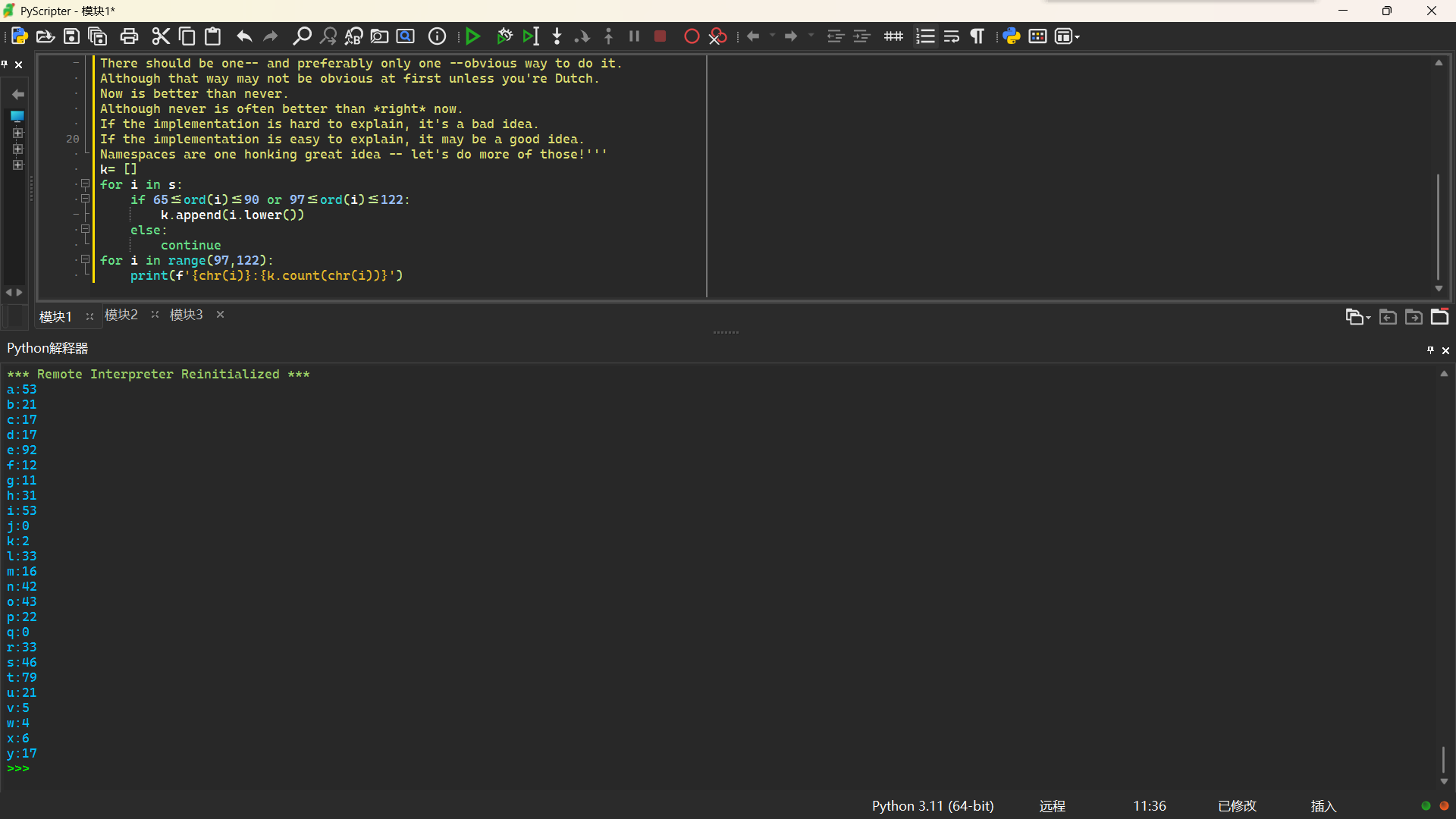Open the layouts dropdown arrow

pyautogui.click(x=1077, y=36)
